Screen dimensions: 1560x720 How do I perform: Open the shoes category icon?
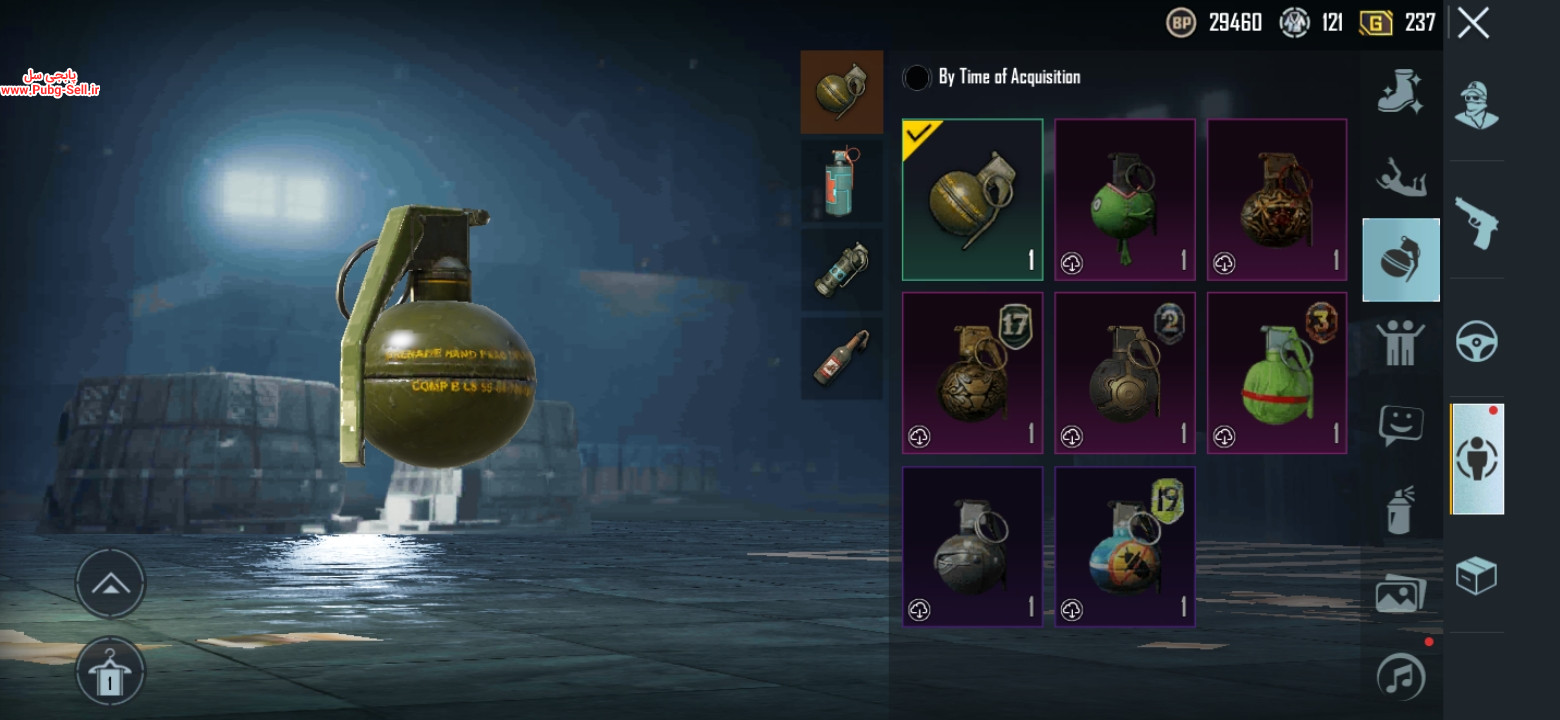pyautogui.click(x=1400, y=92)
